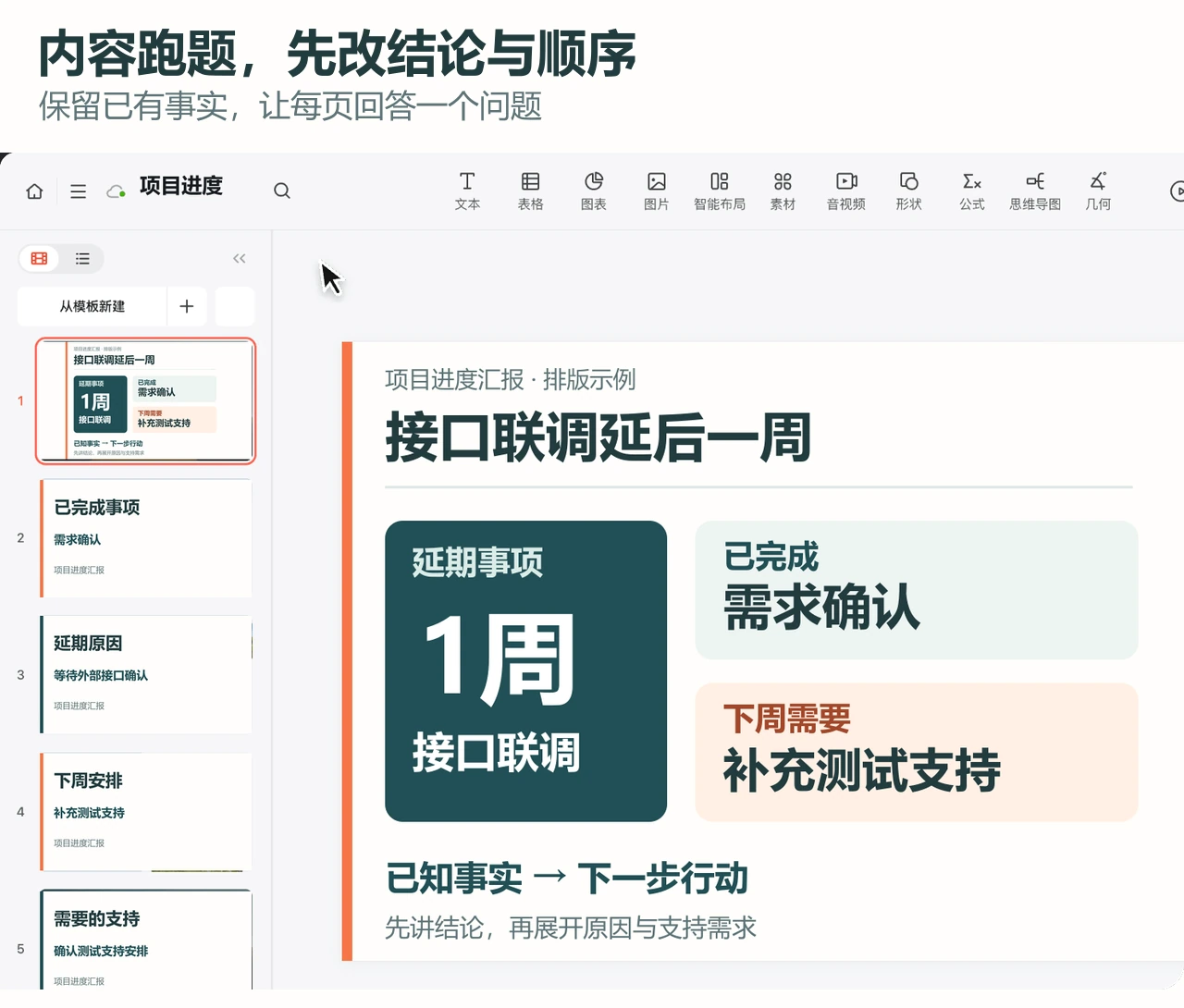Select the subtitle 项目进度汇报 · 排版示例

coord(510,379)
